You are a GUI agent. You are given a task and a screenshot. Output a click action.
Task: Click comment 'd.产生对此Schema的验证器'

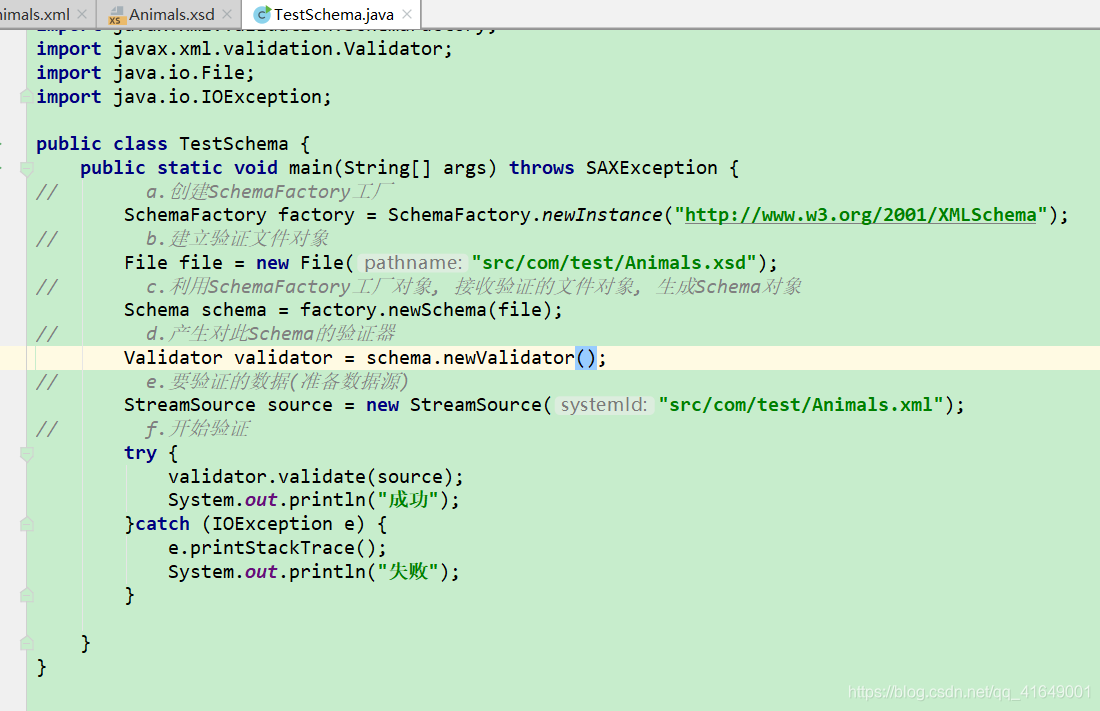(x=271, y=333)
